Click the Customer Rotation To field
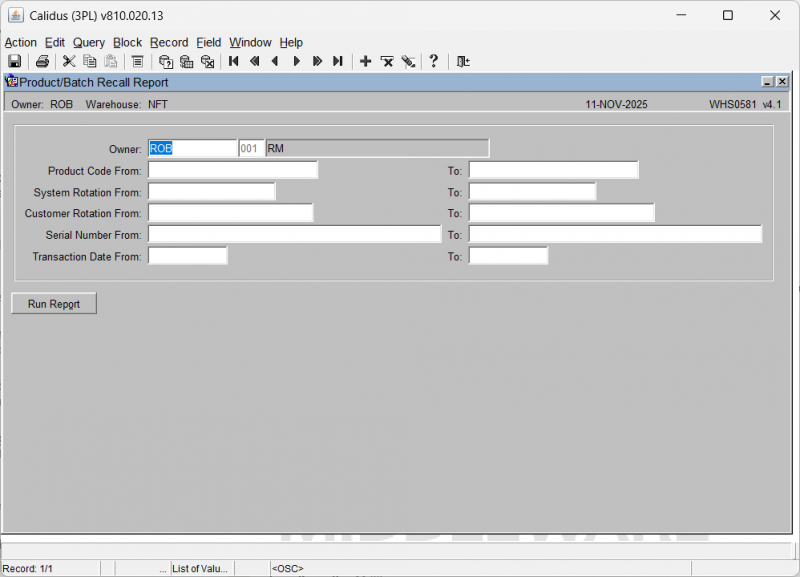The width and height of the screenshot is (800, 577). [x=561, y=213]
